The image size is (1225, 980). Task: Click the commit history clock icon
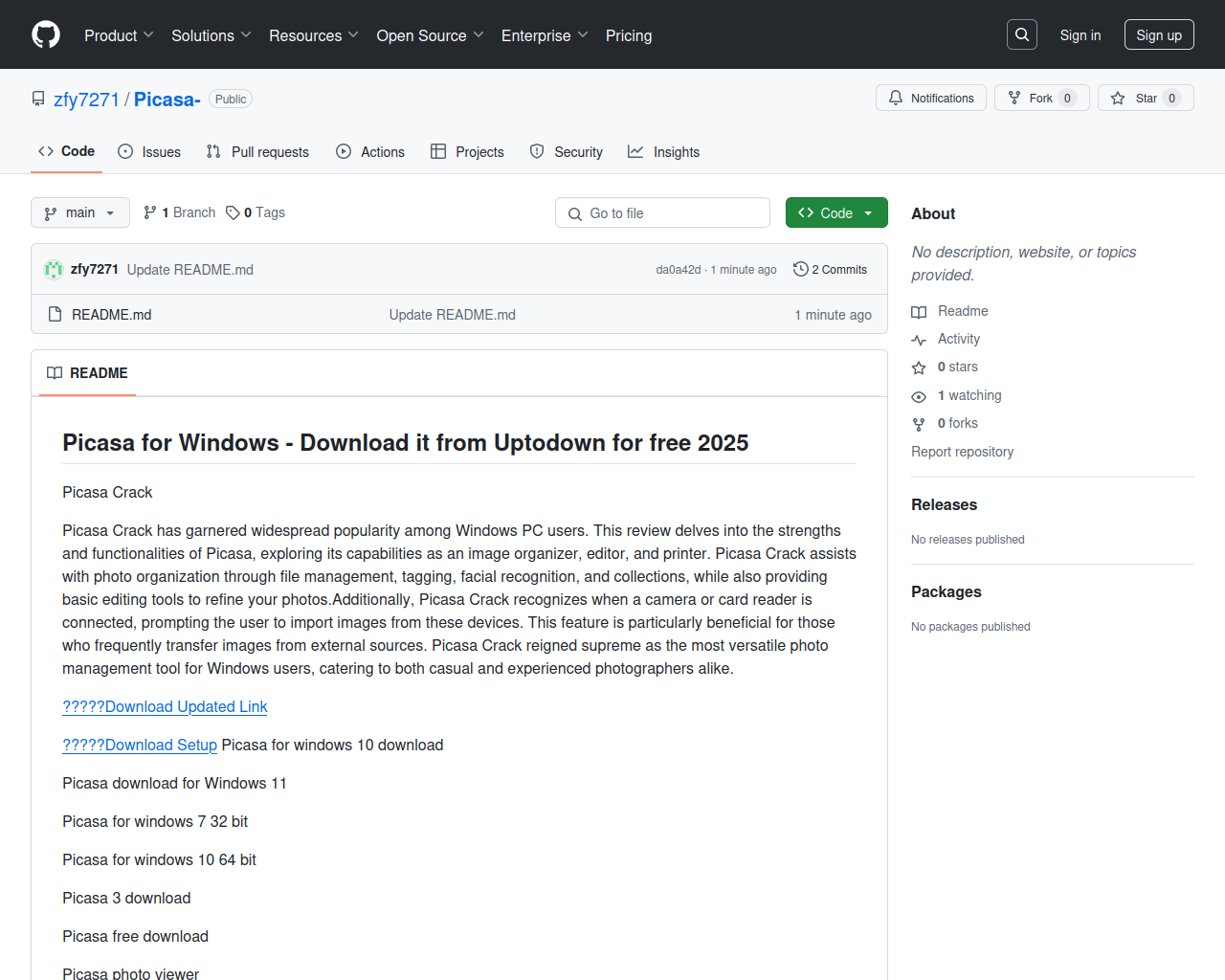[801, 270]
